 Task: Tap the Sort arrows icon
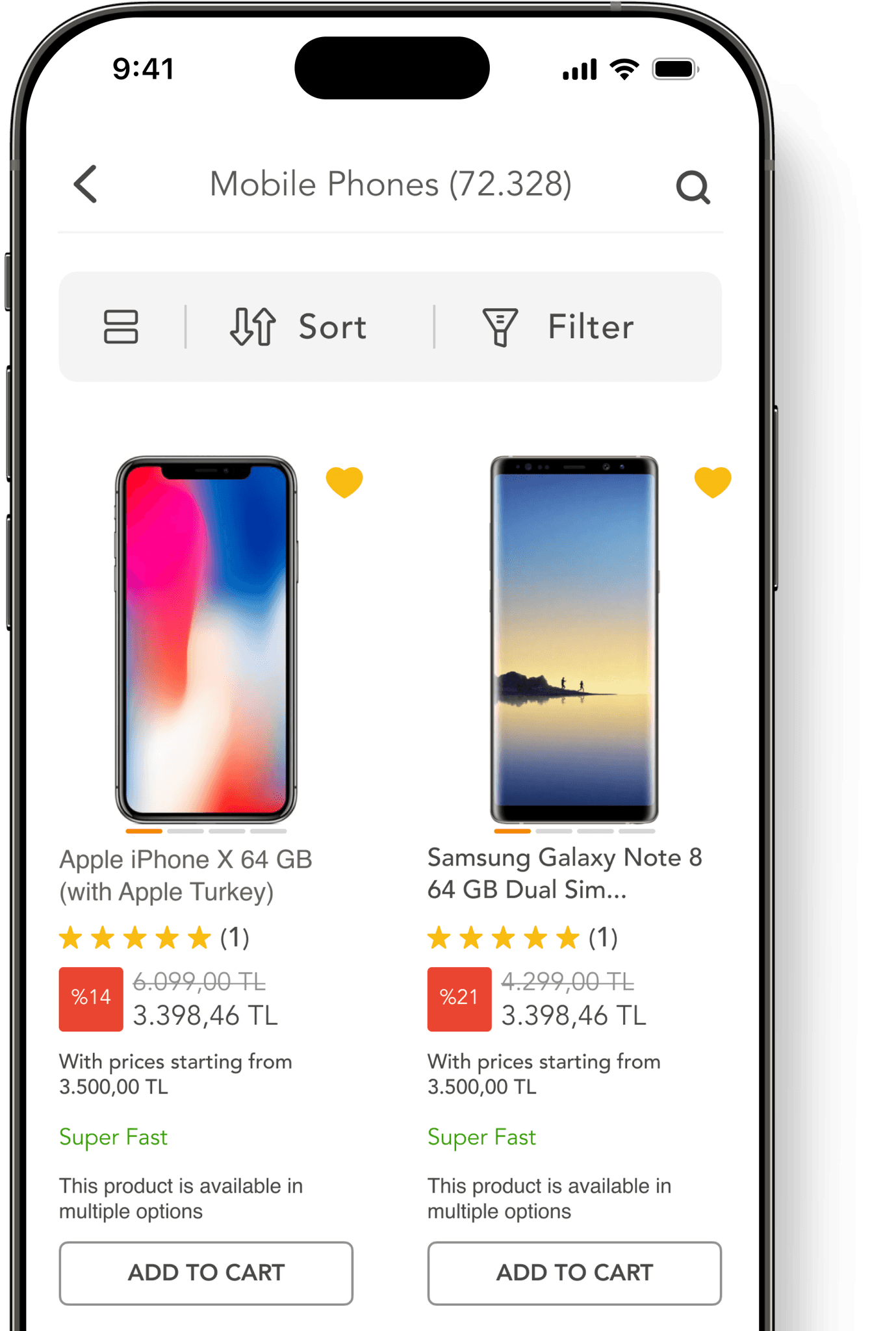coord(253,326)
